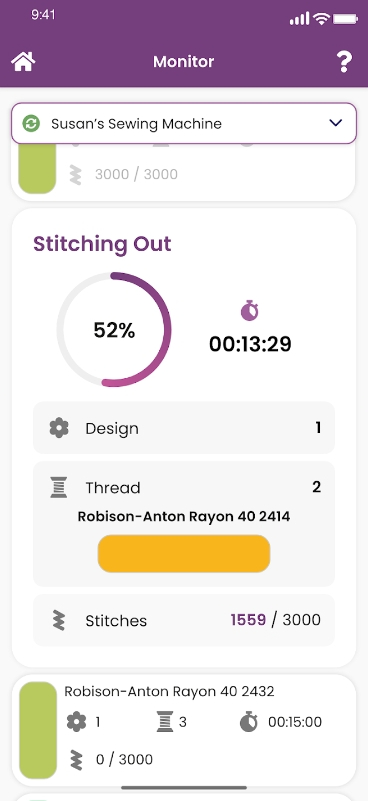
Task: Open the Robison-Anton Rayon 40 2432 card
Action: pos(183,731)
